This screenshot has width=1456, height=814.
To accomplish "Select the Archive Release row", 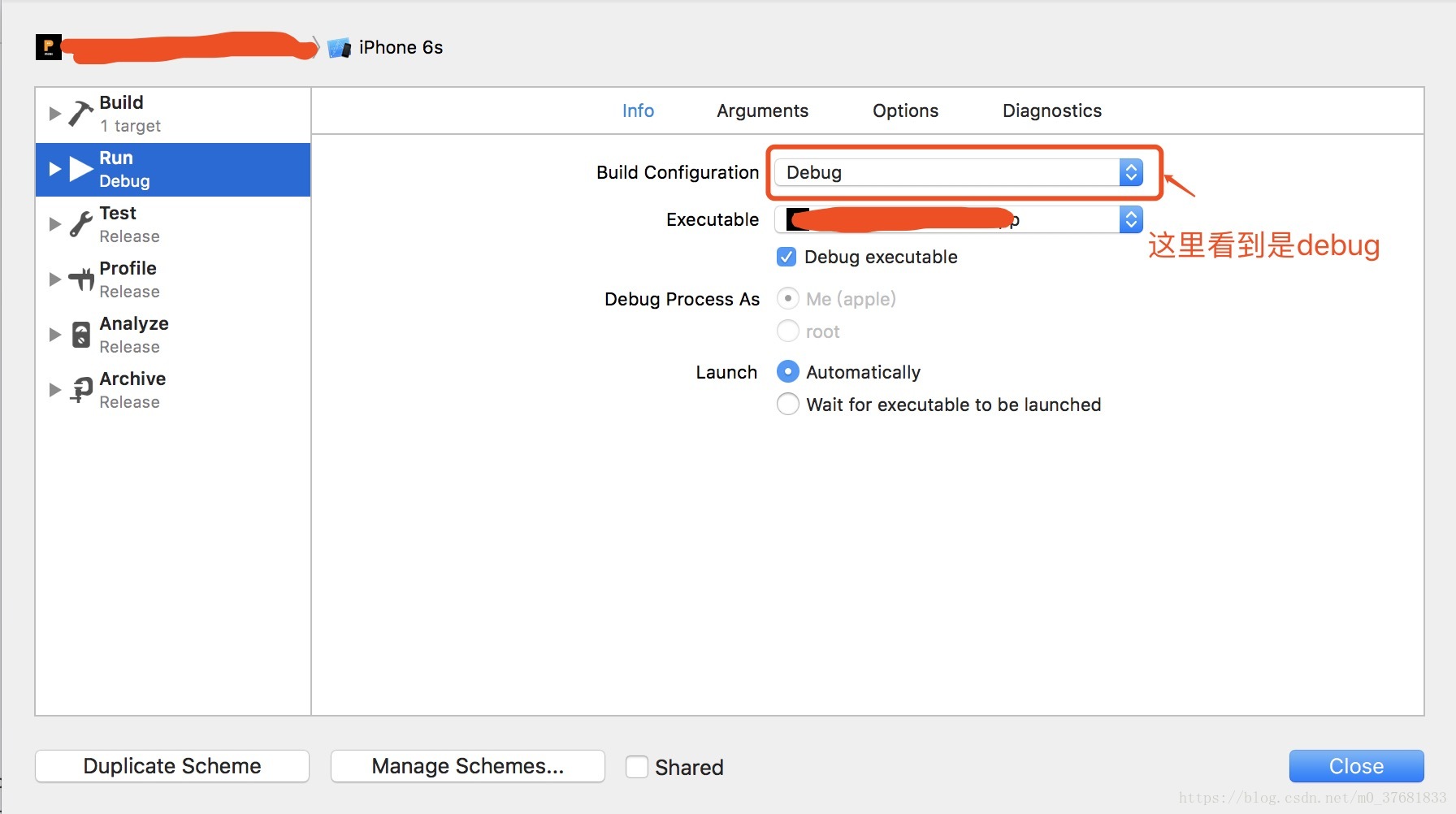I will [173, 390].
